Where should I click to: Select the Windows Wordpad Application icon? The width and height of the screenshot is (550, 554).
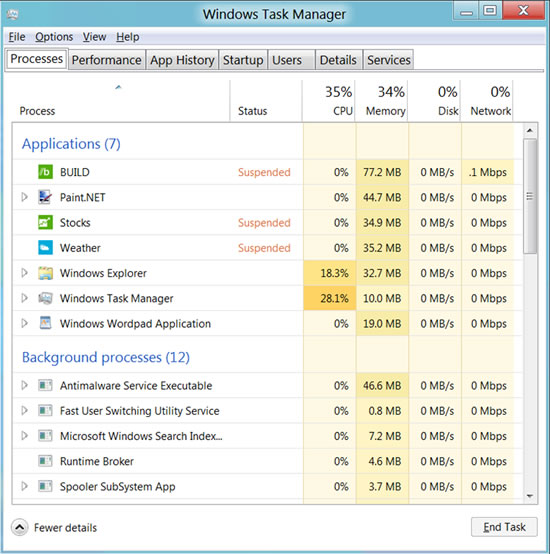tap(45, 323)
